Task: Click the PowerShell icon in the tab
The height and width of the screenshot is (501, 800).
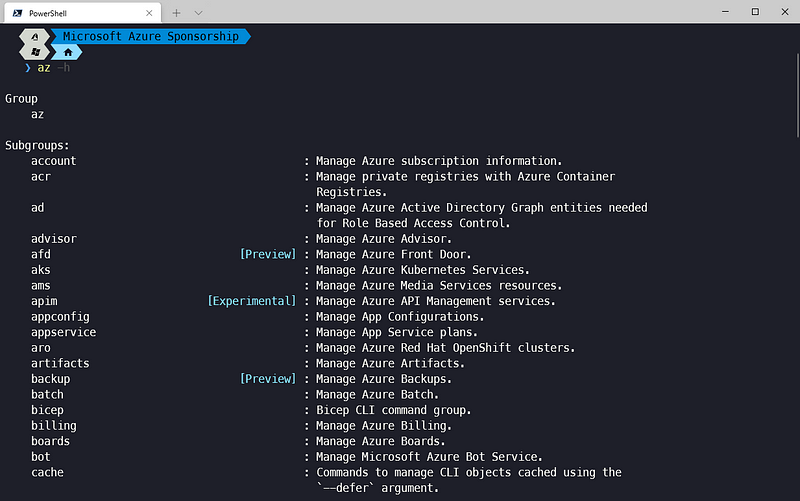Action: point(14,12)
